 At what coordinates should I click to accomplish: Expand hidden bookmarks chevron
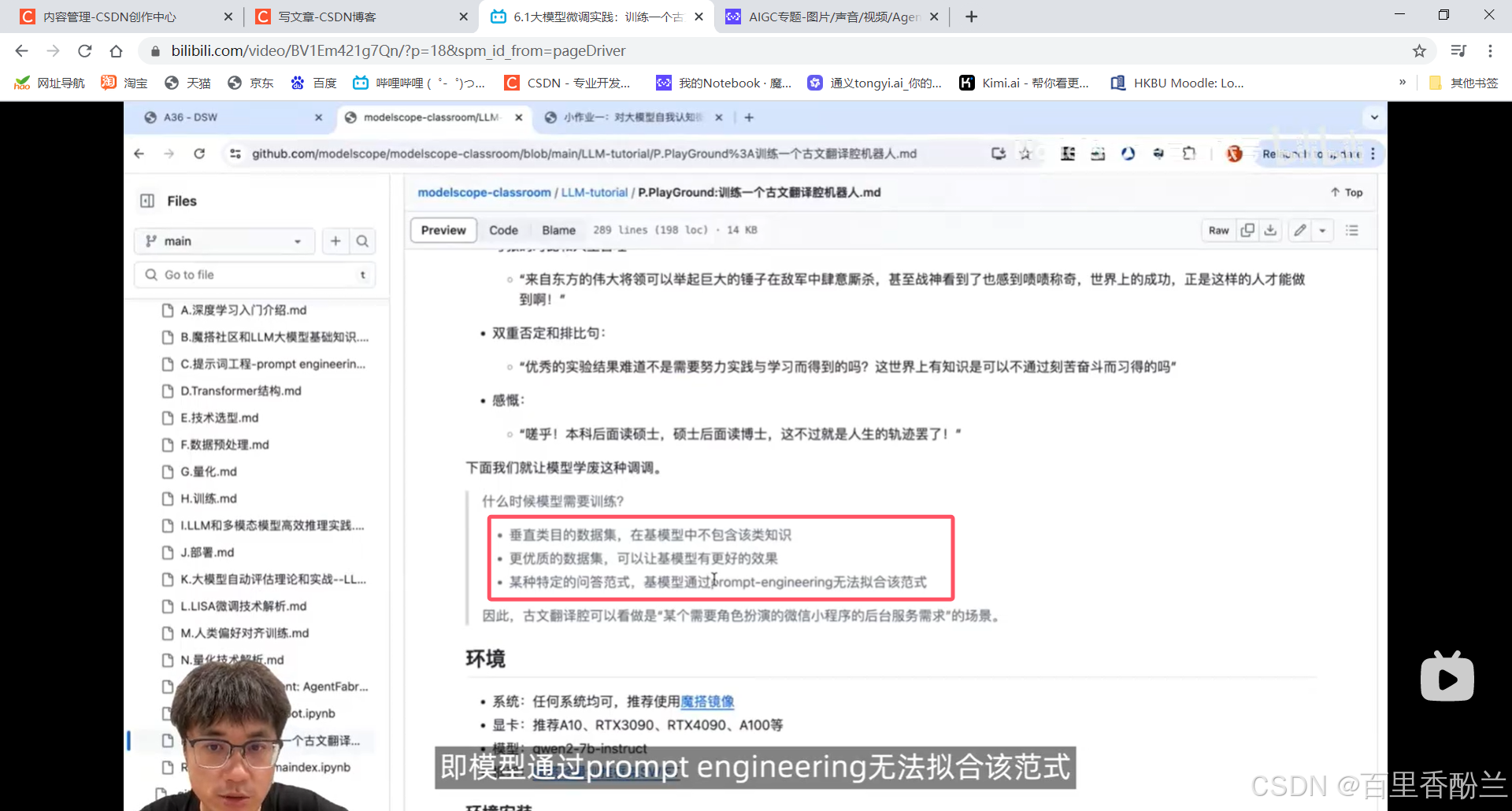(1403, 82)
